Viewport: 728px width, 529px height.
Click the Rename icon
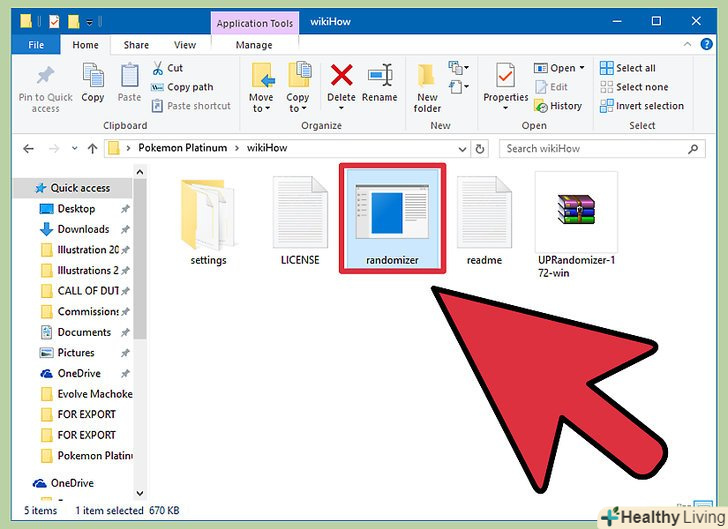[x=380, y=76]
